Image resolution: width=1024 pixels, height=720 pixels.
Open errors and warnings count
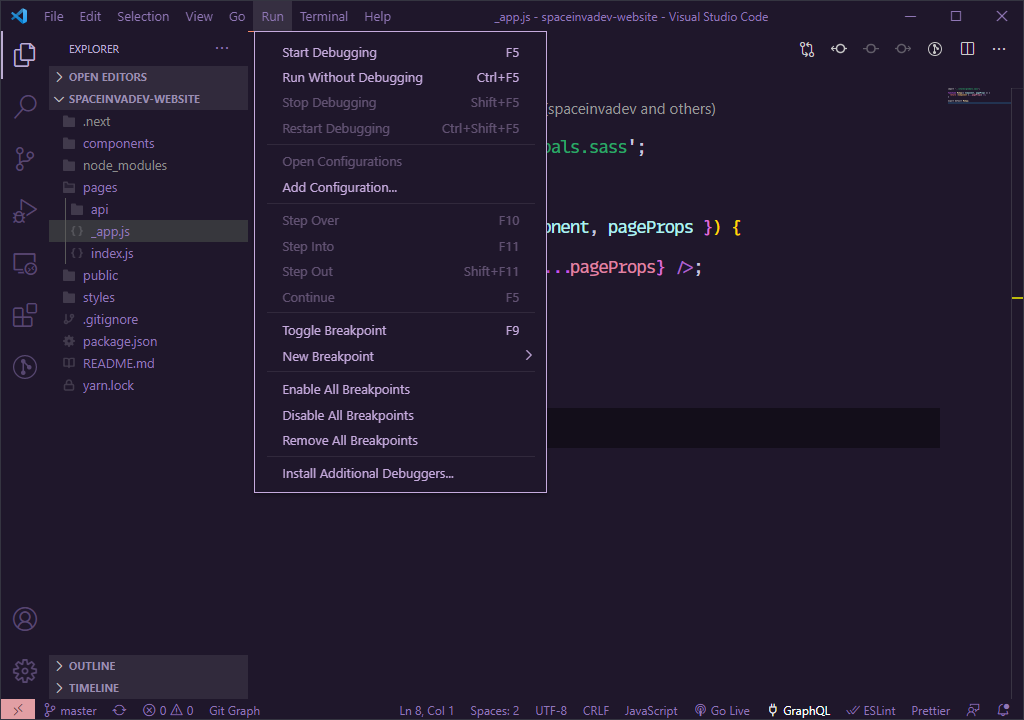pyautogui.click(x=168, y=710)
